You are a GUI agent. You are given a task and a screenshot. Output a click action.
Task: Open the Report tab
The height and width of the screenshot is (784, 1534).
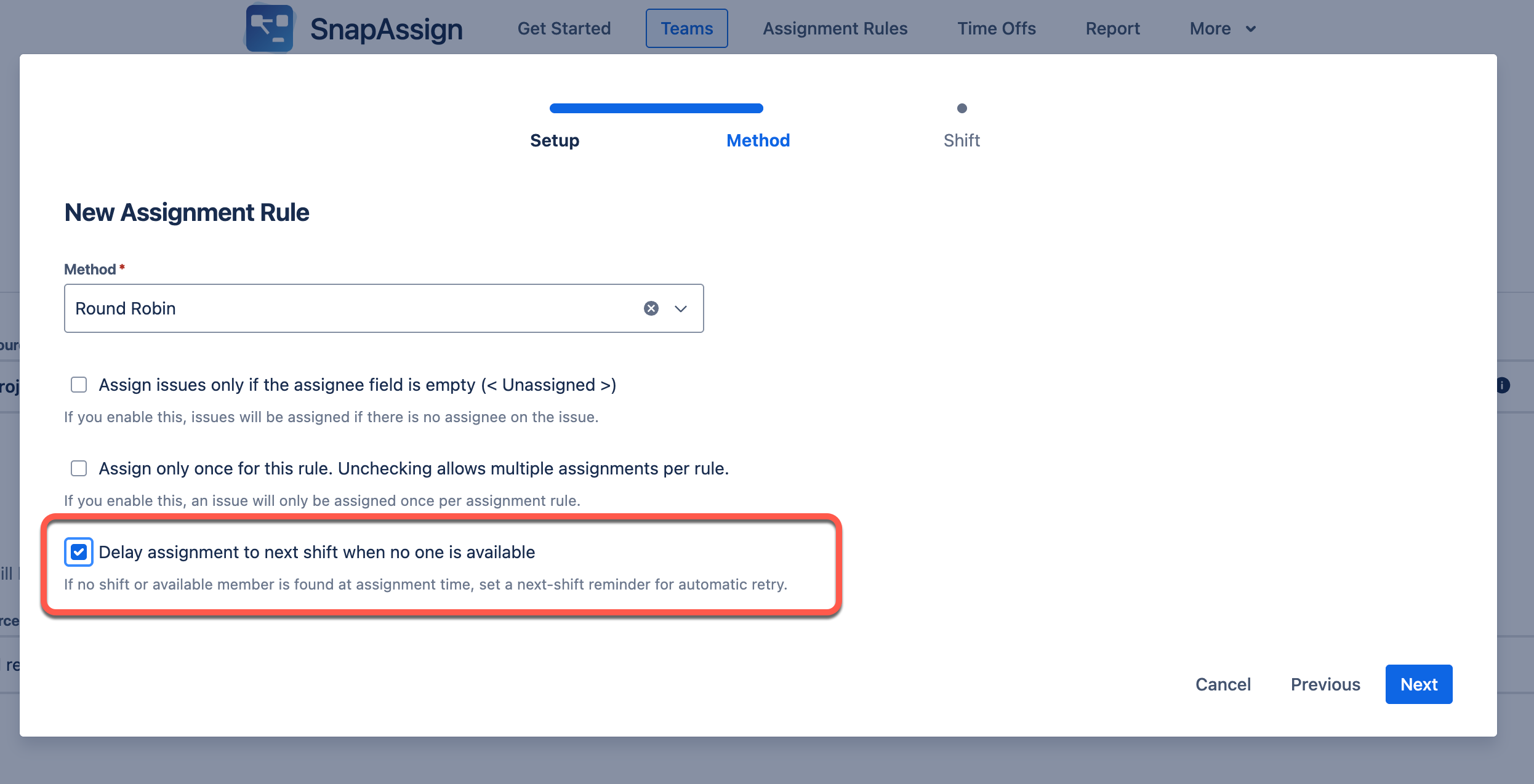pyautogui.click(x=1112, y=29)
